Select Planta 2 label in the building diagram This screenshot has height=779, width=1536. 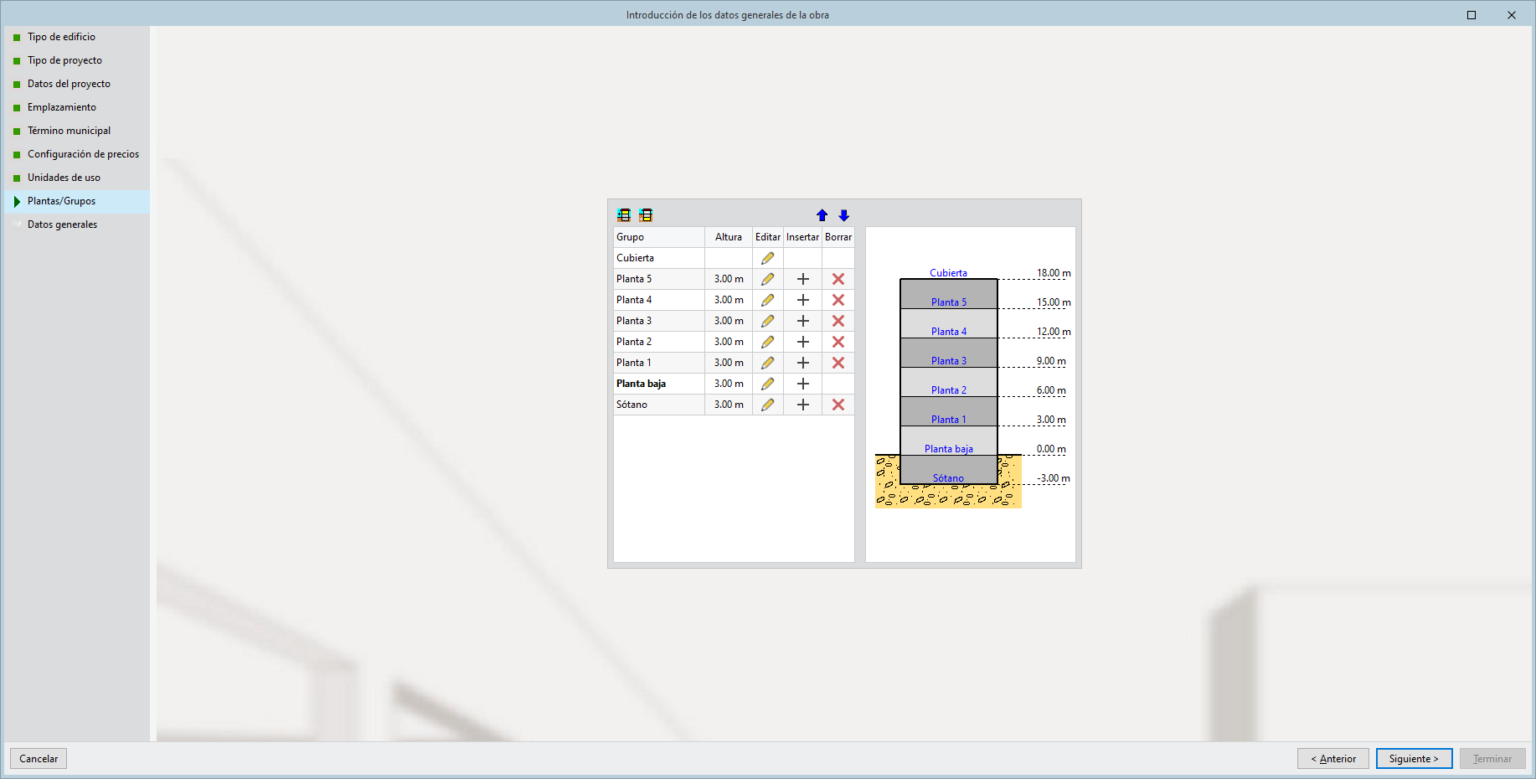pyautogui.click(x=946, y=389)
